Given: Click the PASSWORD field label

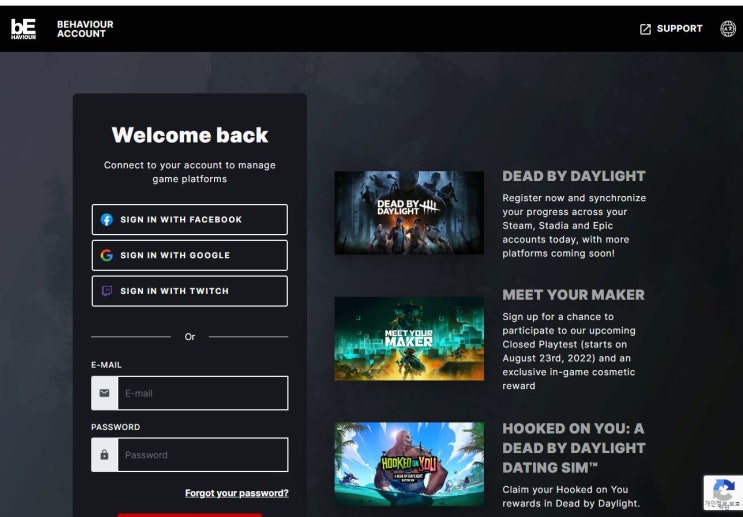Looking at the screenshot, I should [x=116, y=427].
